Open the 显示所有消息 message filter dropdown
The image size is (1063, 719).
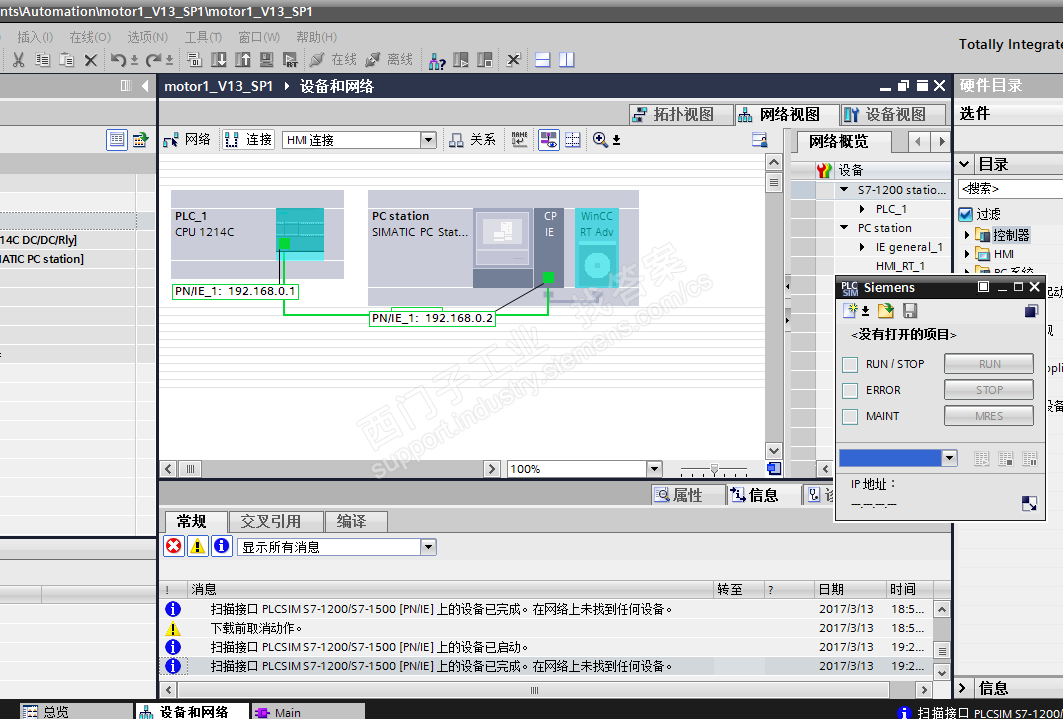click(428, 547)
